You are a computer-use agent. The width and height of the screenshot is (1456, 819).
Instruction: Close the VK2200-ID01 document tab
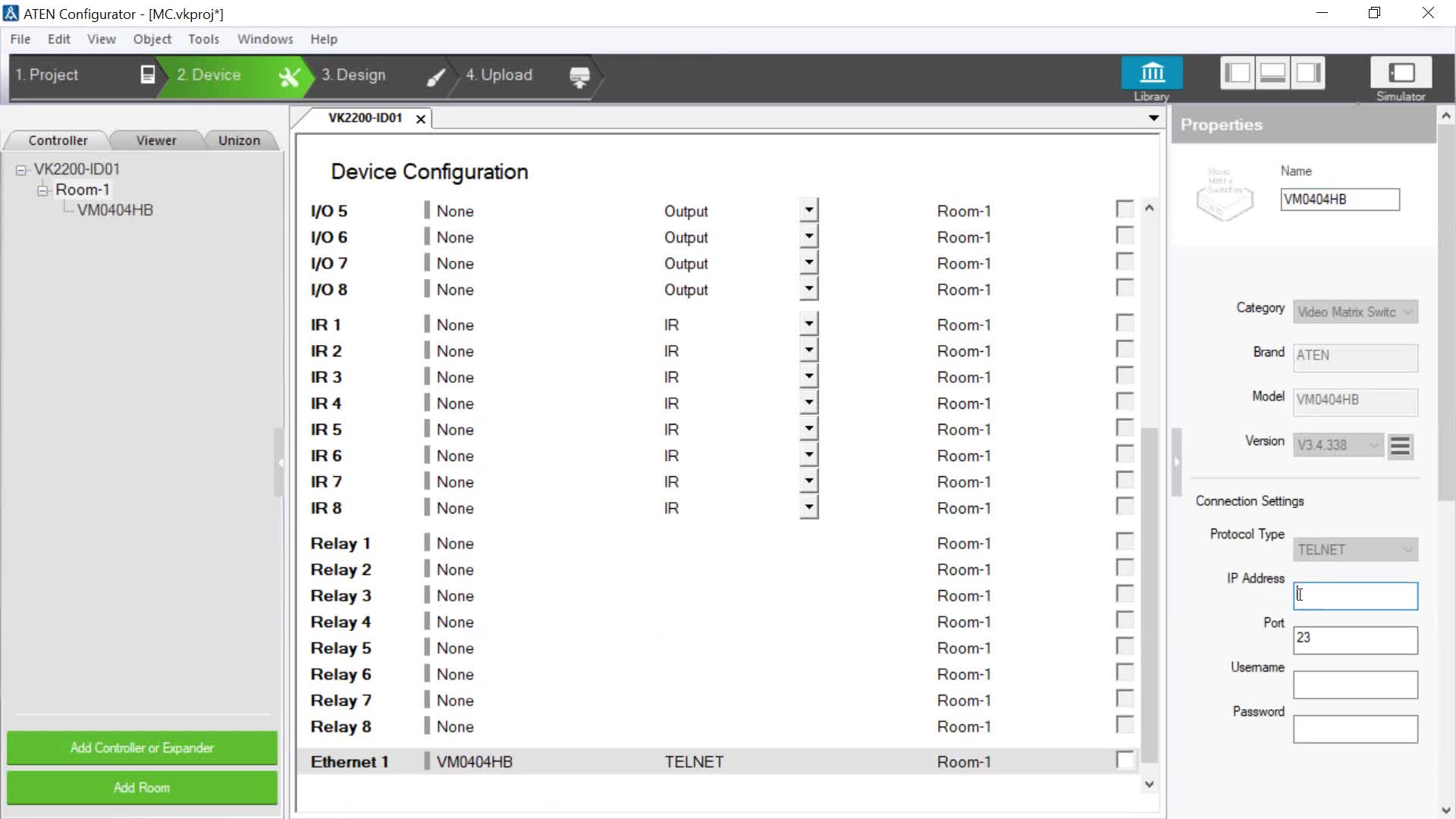tap(421, 119)
